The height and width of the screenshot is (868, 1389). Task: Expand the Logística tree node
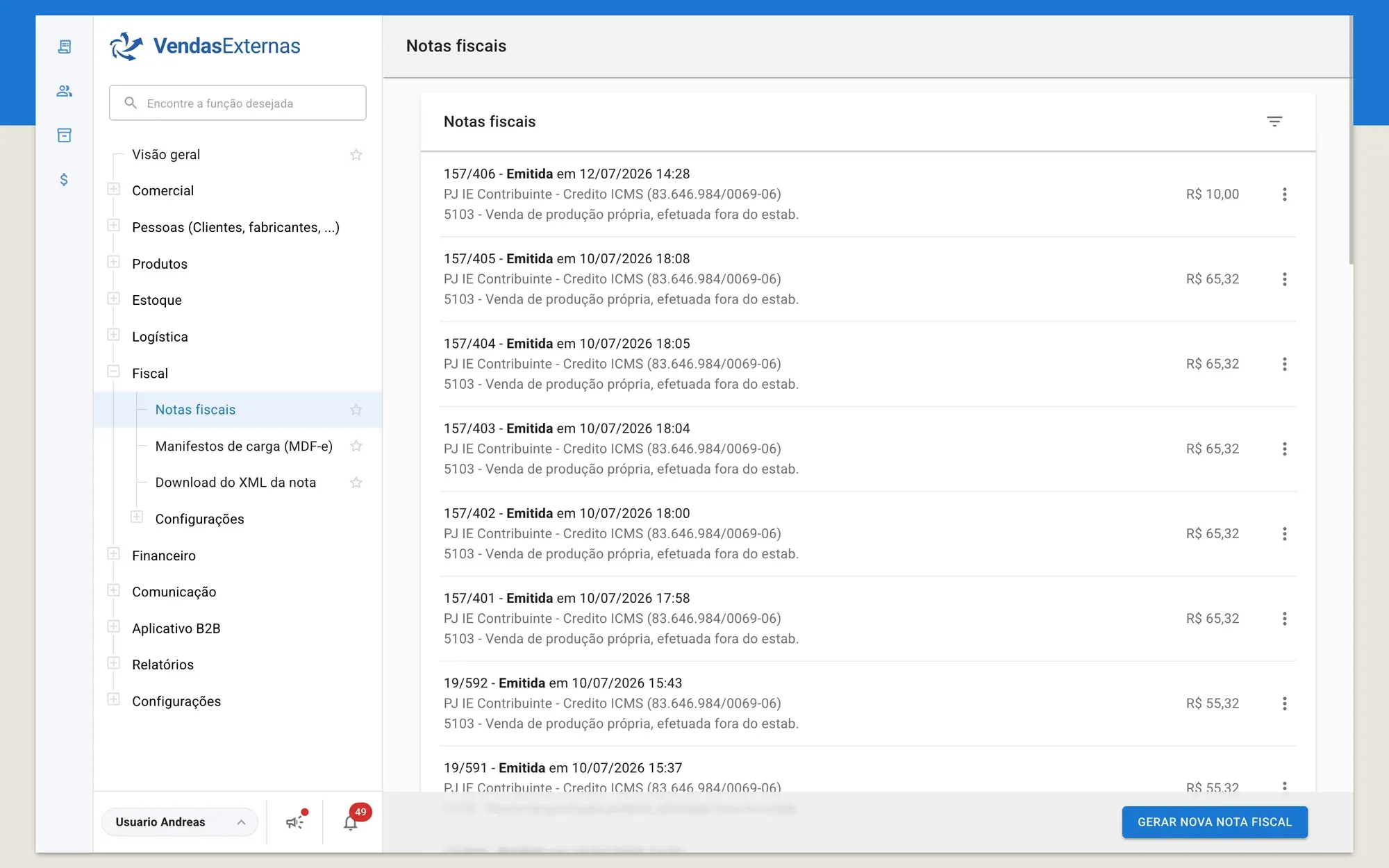click(x=114, y=335)
